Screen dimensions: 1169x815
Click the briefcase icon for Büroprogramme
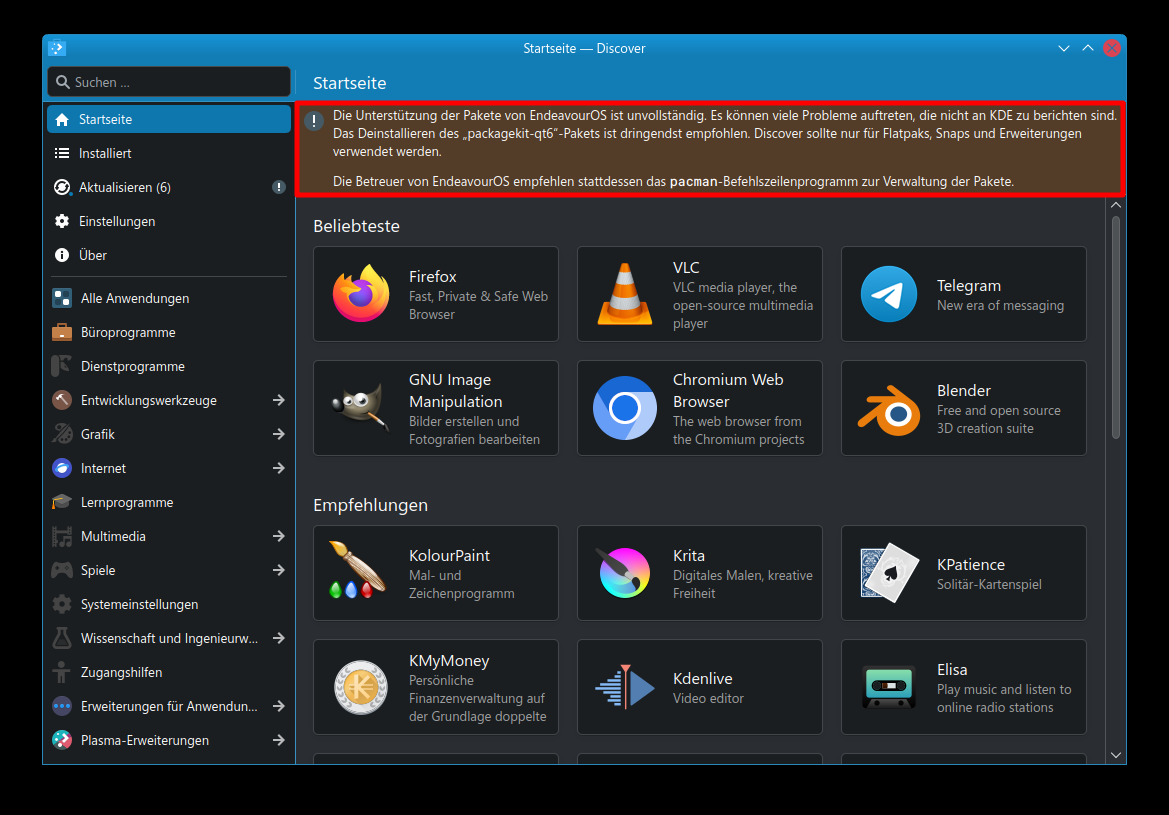click(62, 332)
